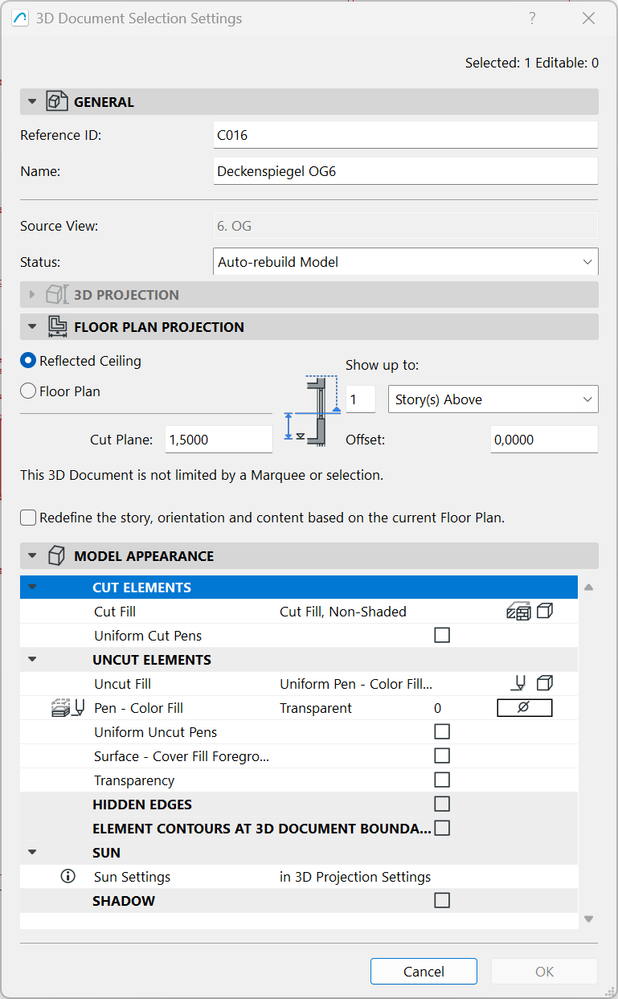Close the 3D Document Selection Settings dialog
The image size is (618, 999).
point(589,18)
